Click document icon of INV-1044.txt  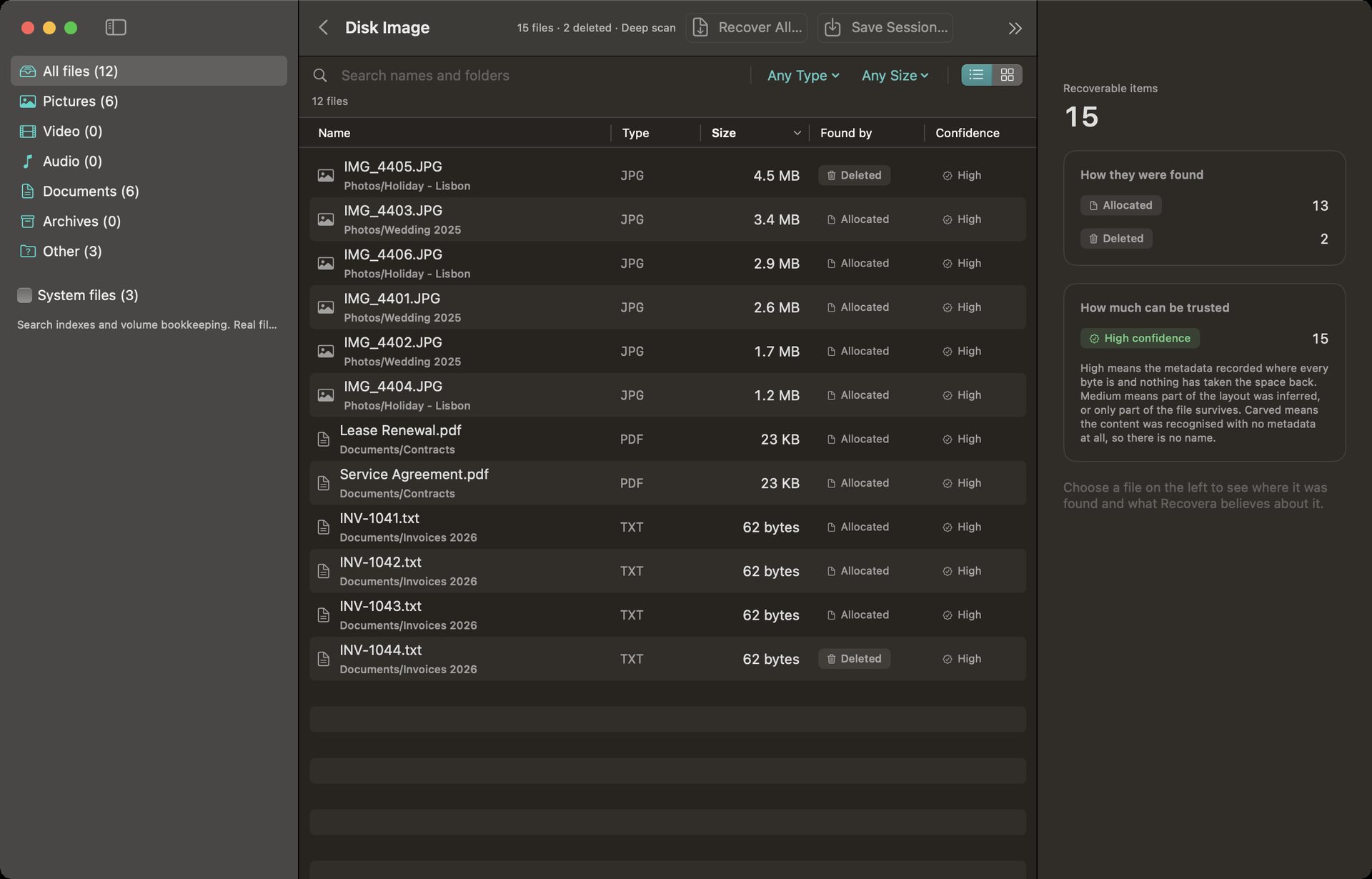323,658
